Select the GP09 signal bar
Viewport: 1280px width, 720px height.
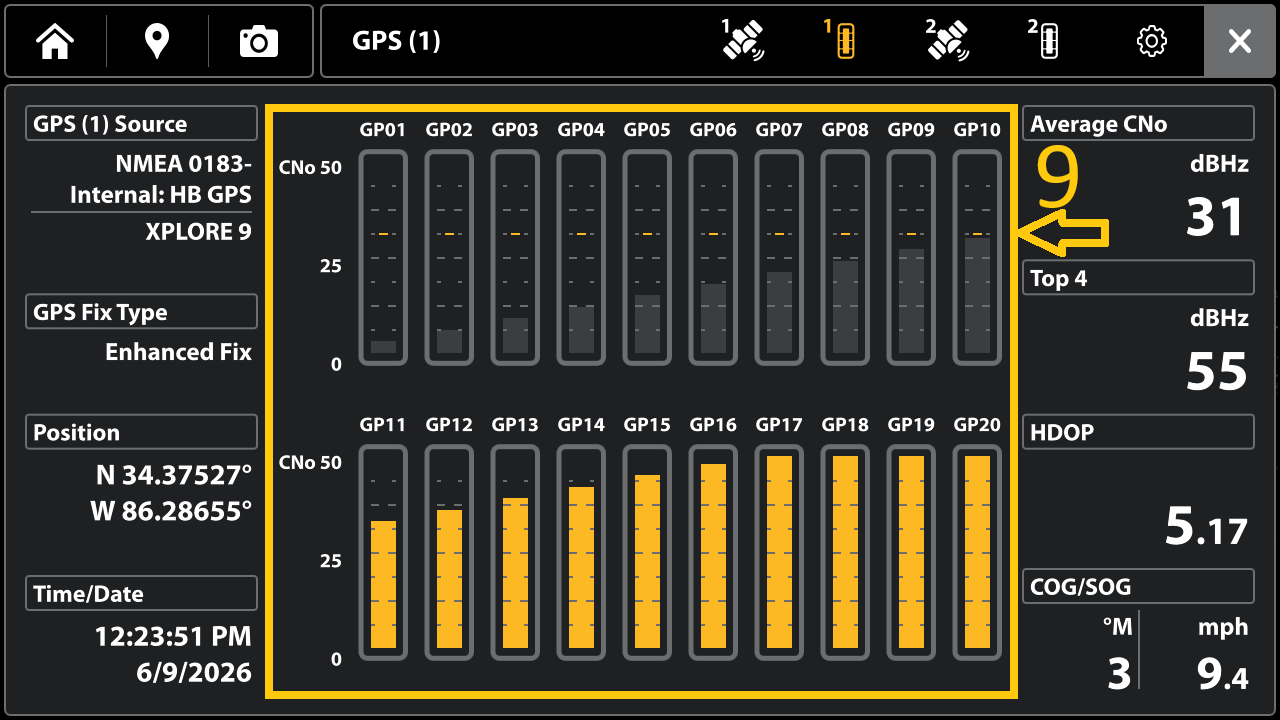911,257
